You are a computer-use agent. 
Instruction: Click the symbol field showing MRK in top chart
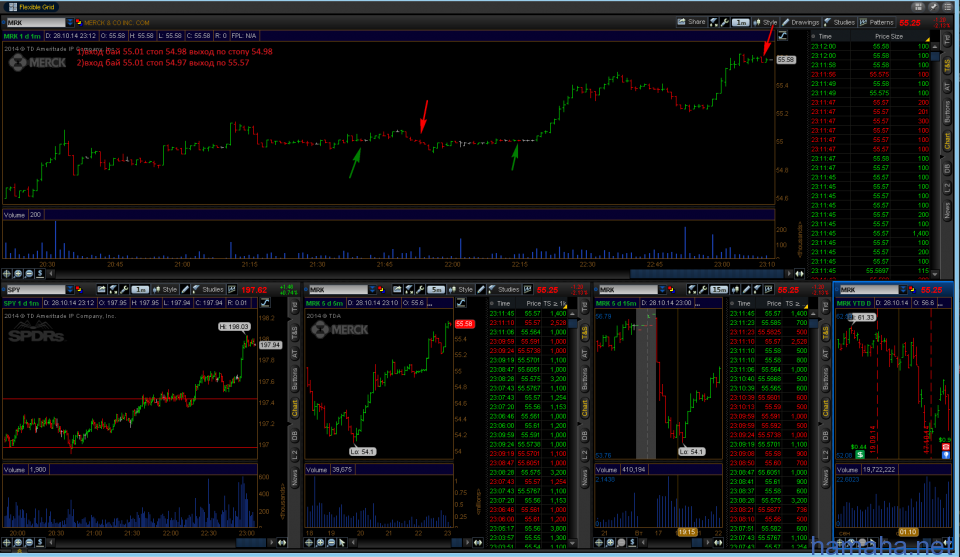36,23
